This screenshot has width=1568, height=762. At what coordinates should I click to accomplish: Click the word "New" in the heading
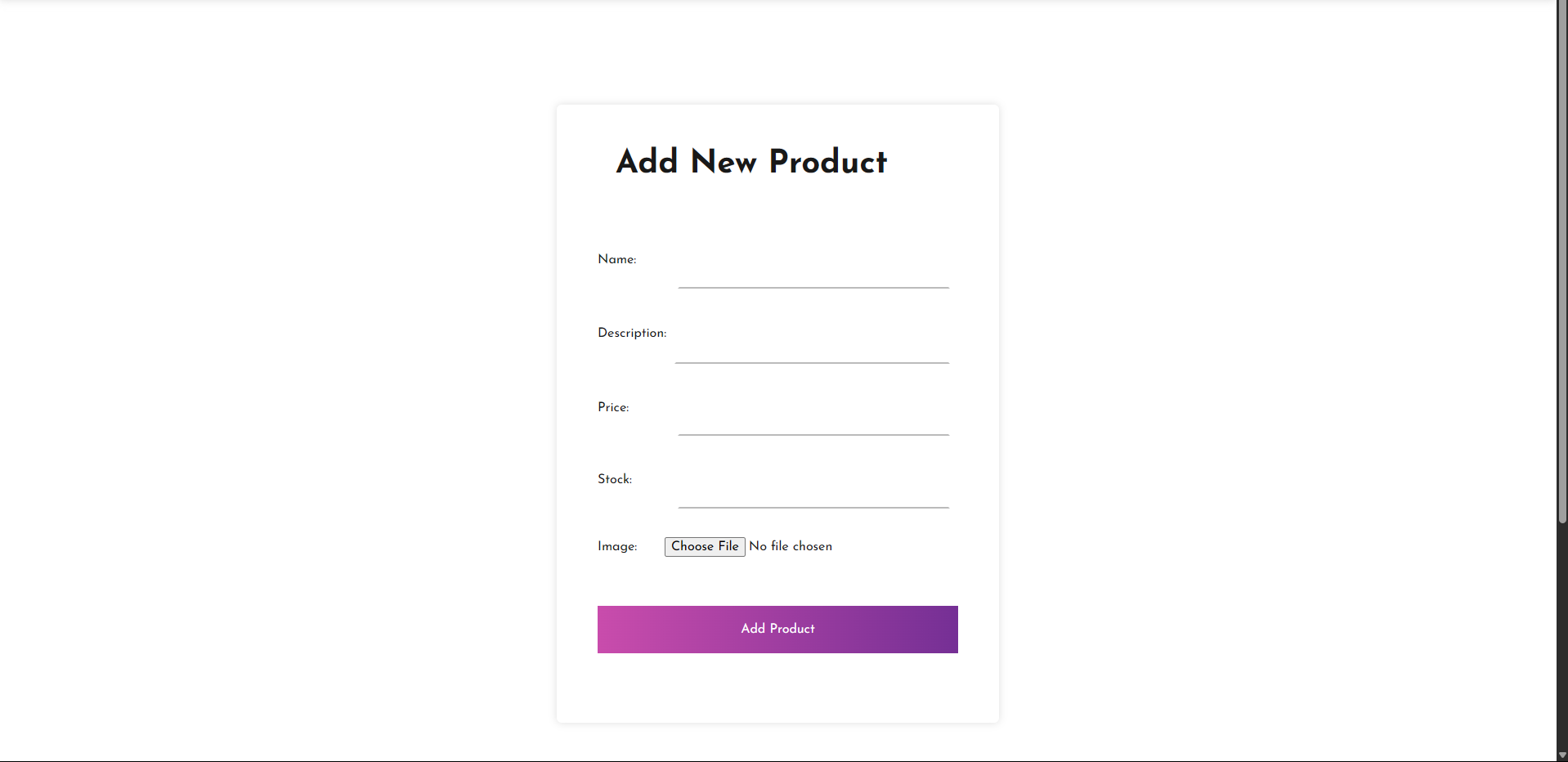coord(724,161)
